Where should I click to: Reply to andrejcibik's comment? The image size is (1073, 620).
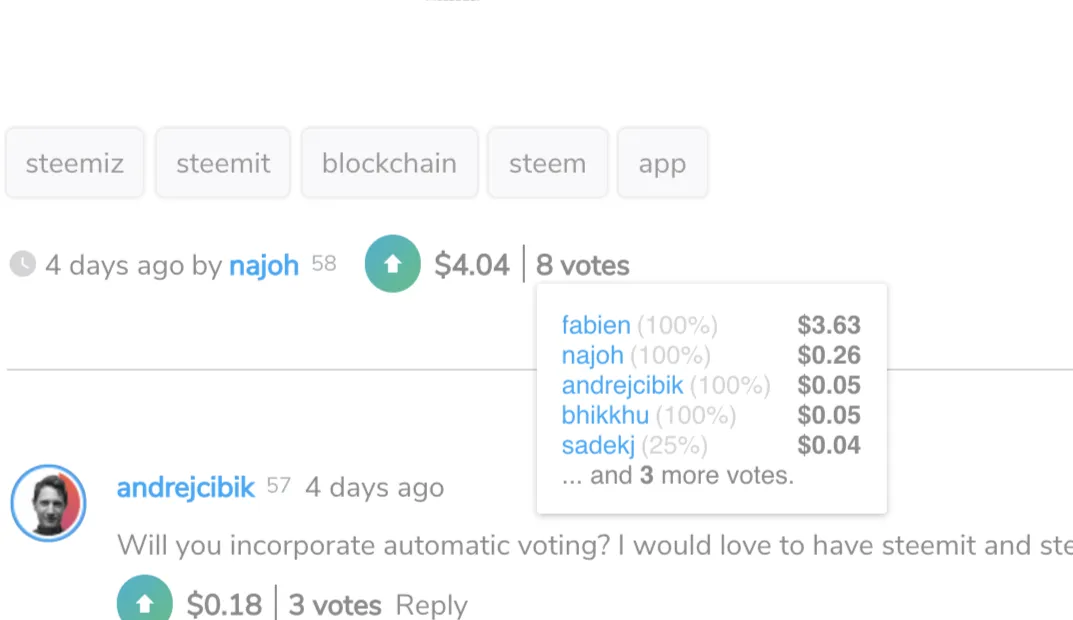431,606
